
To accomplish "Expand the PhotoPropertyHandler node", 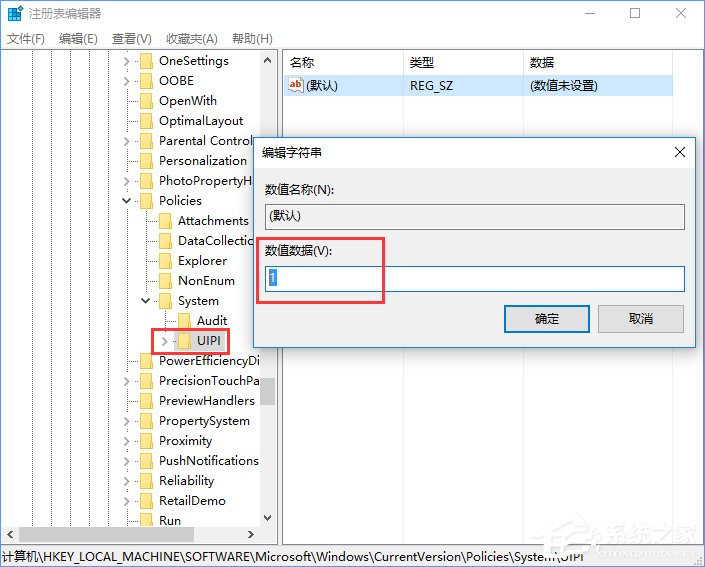I will point(126,181).
